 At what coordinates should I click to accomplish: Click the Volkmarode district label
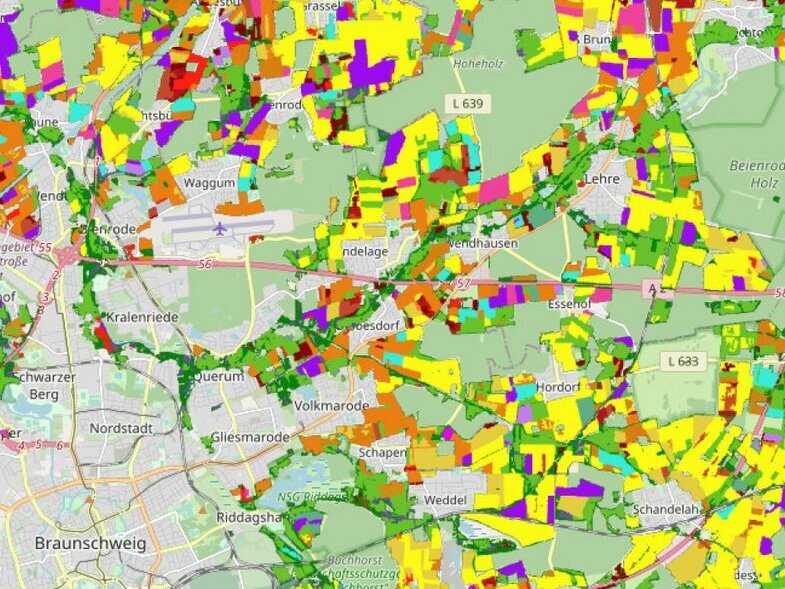tap(331, 406)
